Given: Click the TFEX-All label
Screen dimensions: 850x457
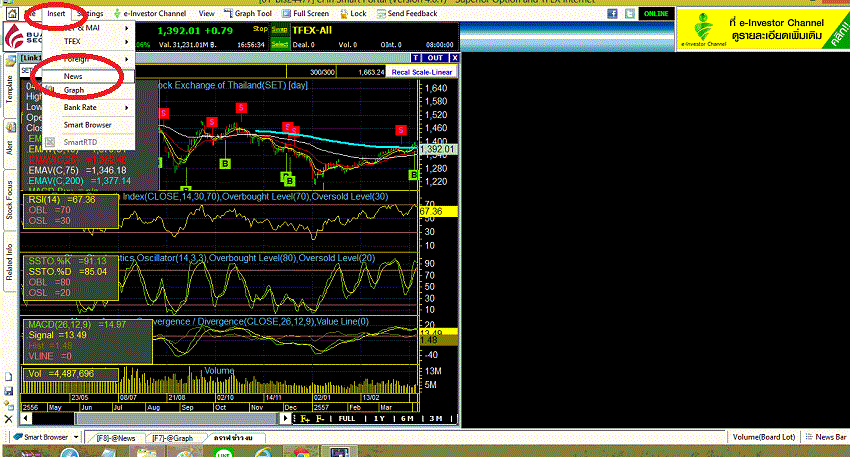Looking at the screenshot, I should [312, 30].
